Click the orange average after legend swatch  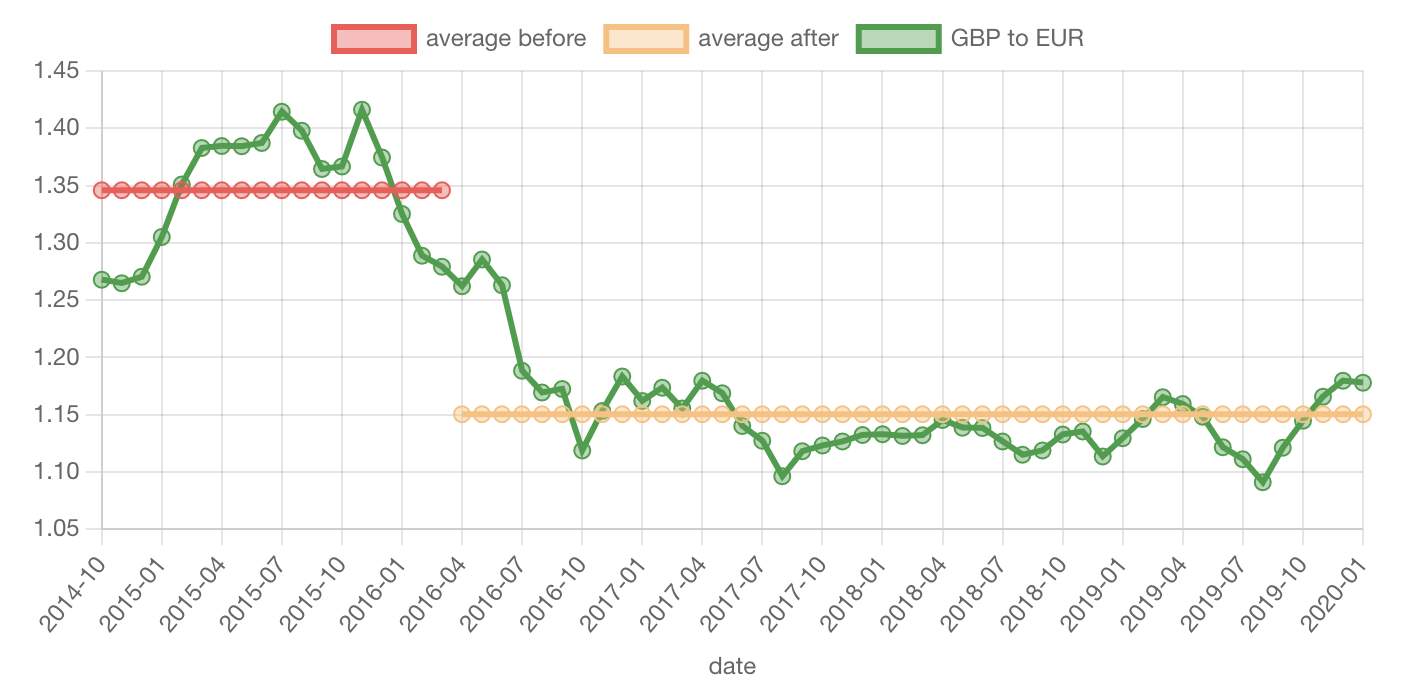[646, 39]
